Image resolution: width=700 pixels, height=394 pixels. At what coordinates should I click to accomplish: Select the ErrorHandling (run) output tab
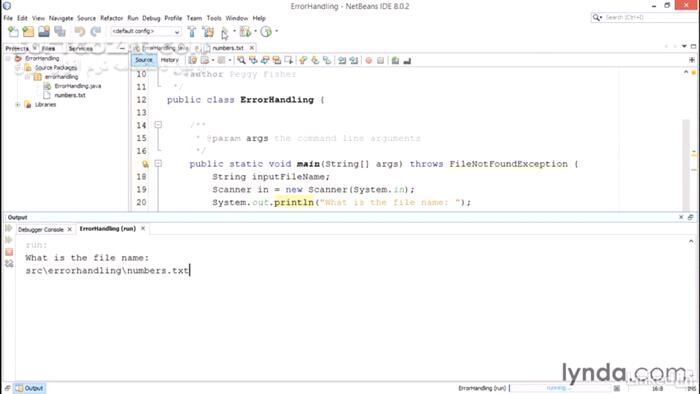pyautogui.click(x=108, y=228)
